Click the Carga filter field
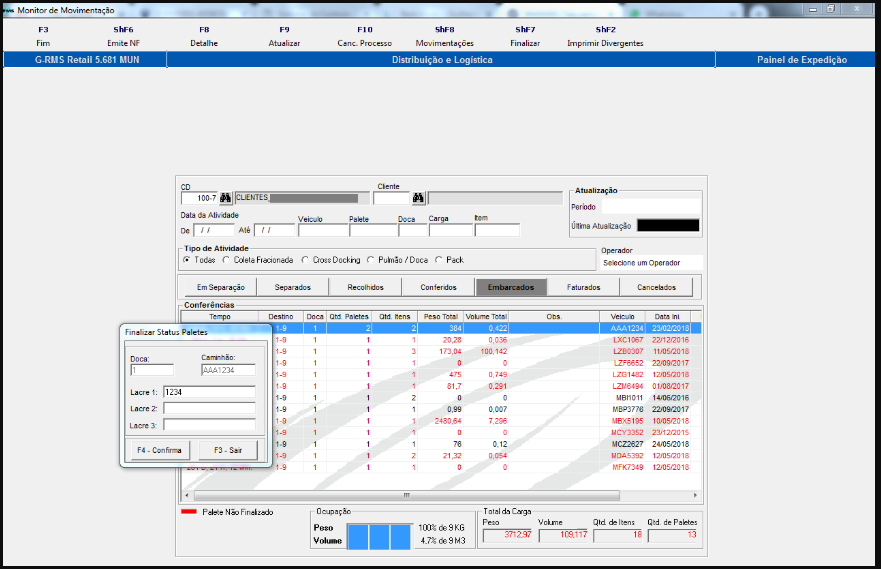 click(451, 230)
